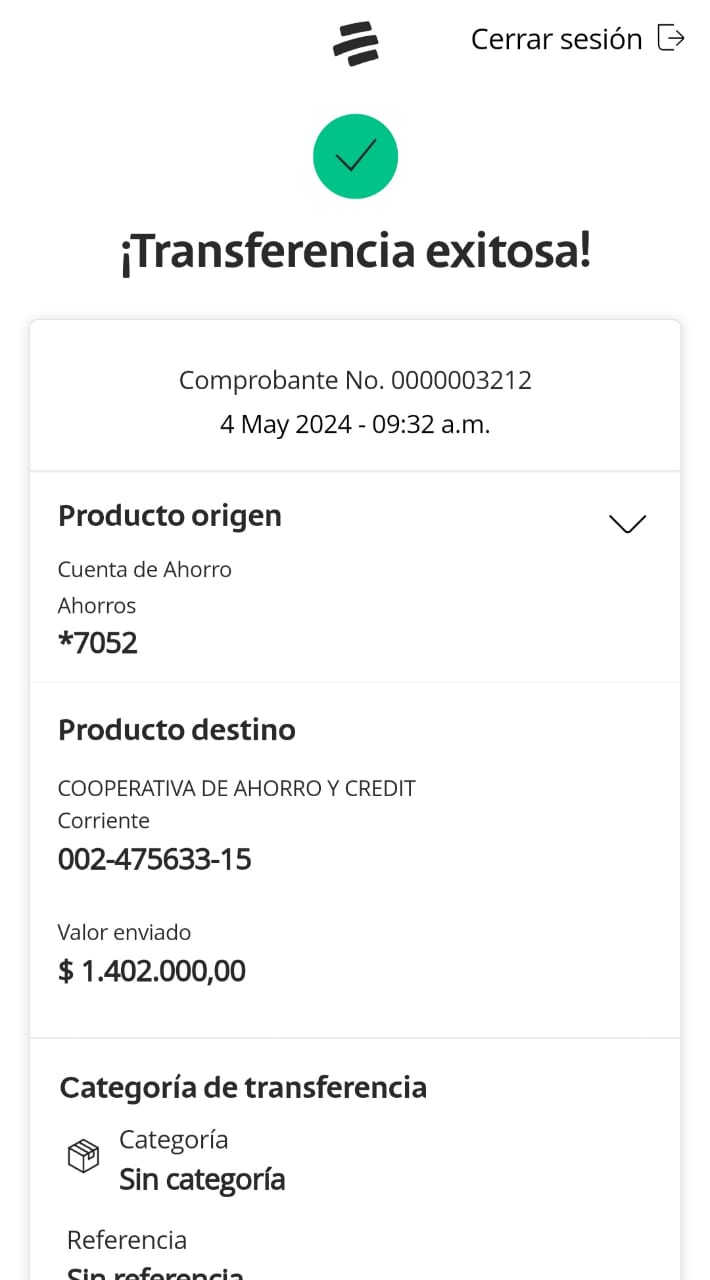710x1280 pixels.
Task: Click the date 4 May 2024 text
Action: [355, 424]
